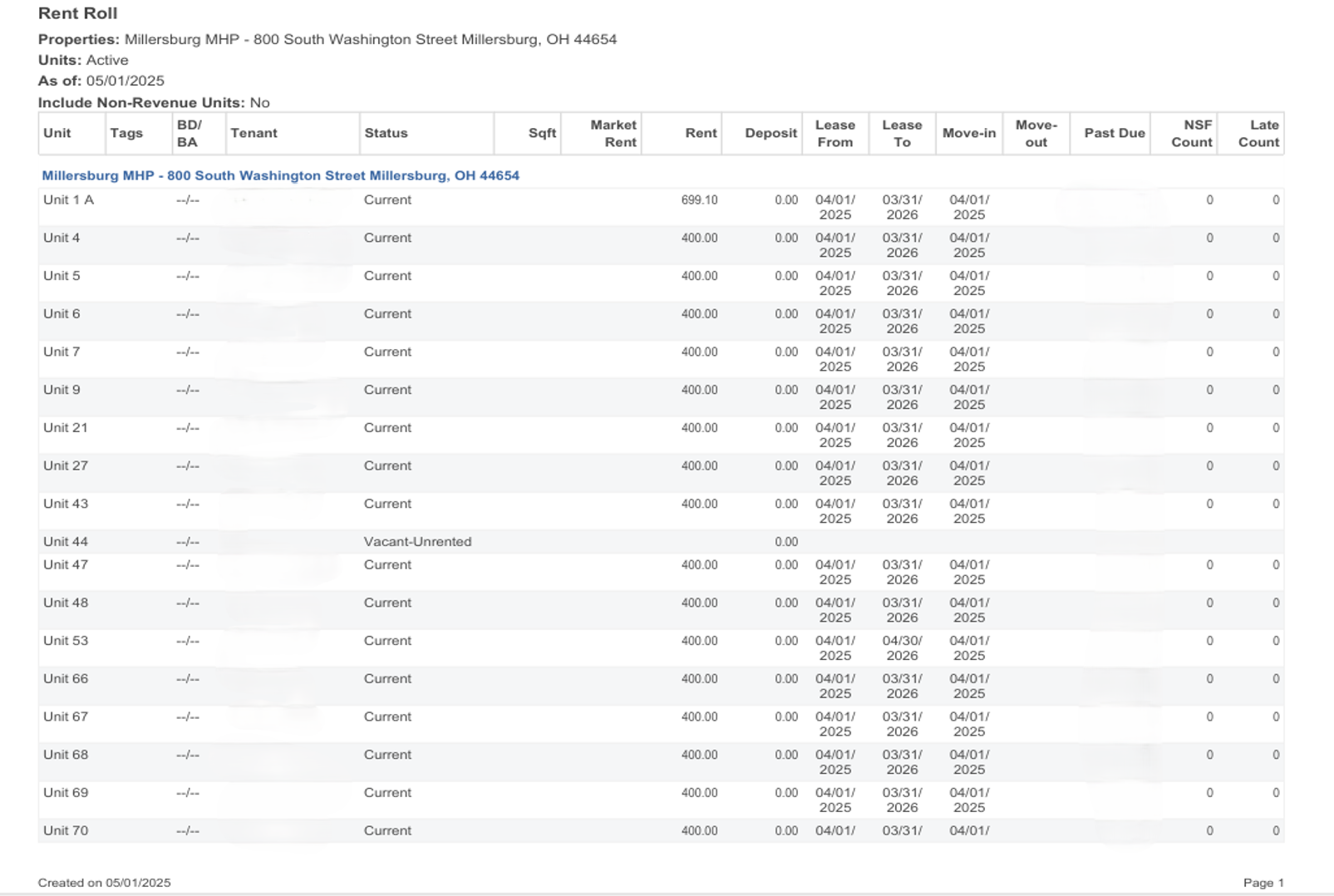Click the NSF Count column header
Viewport: 1334px width, 896px height.
pyautogui.click(x=1191, y=133)
